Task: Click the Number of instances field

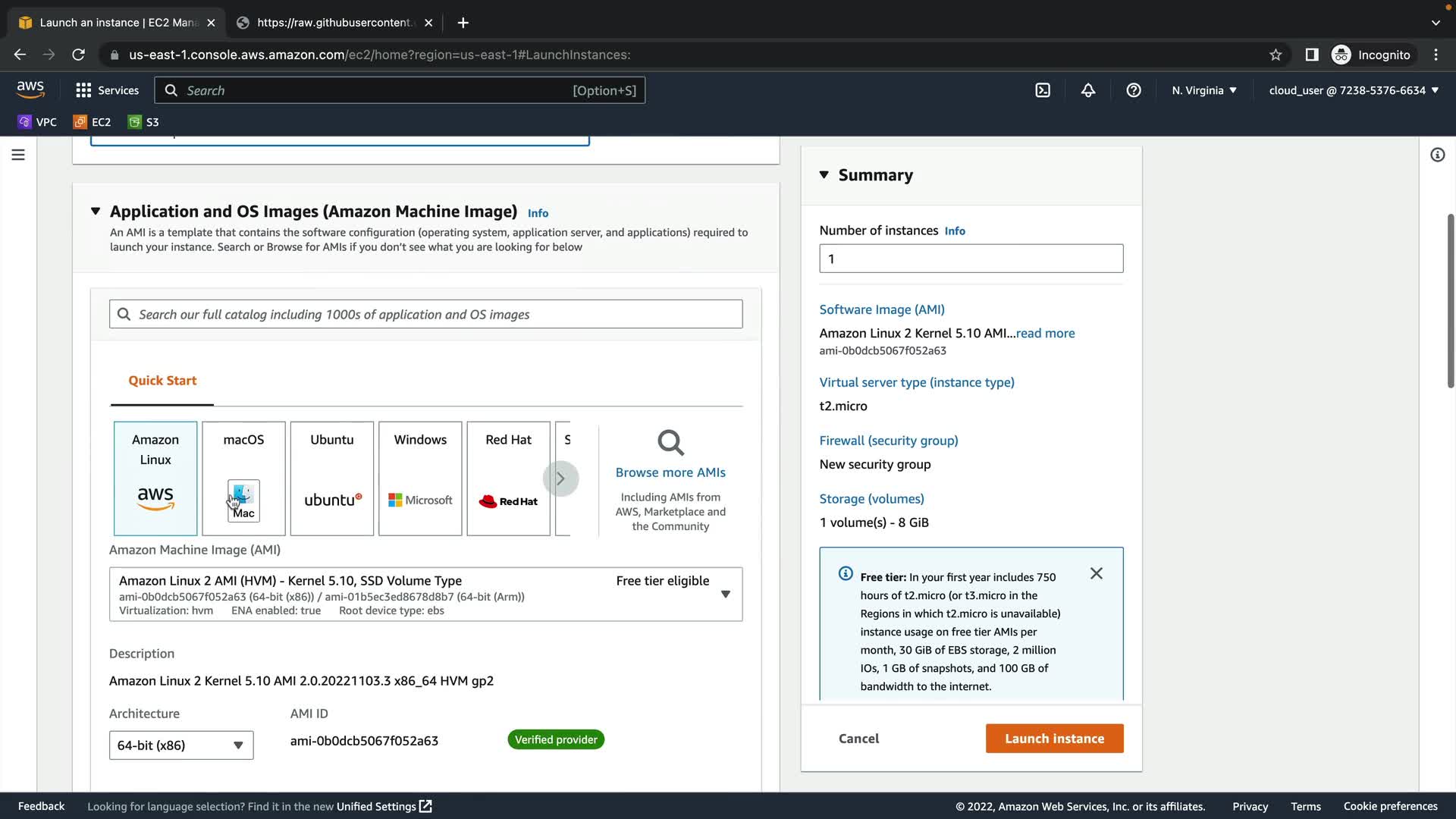Action: (x=971, y=259)
